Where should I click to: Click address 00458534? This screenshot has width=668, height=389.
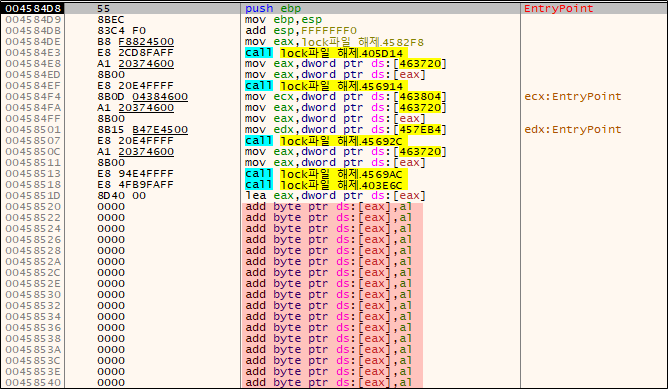coord(33,317)
